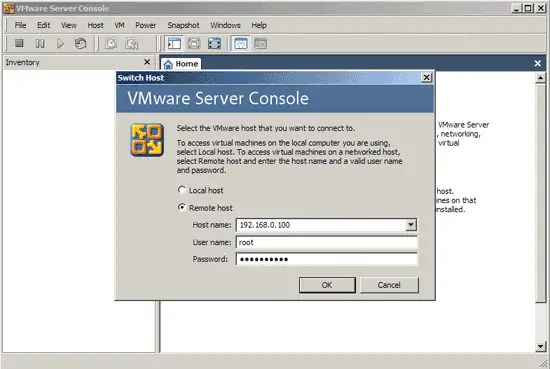Switch to the Home tab

pos(181,64)
